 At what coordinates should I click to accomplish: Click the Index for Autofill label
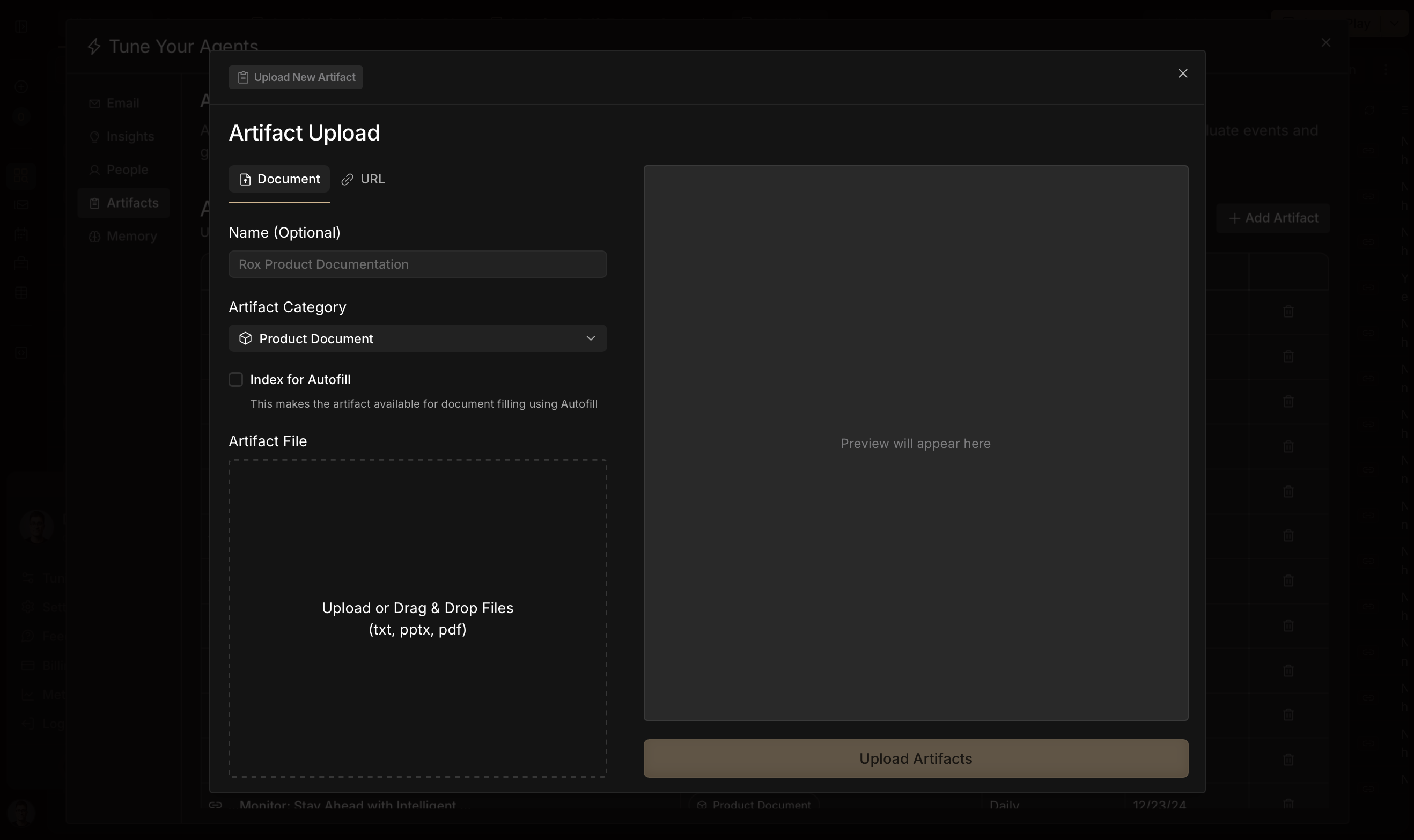click(x=300, y=380)
